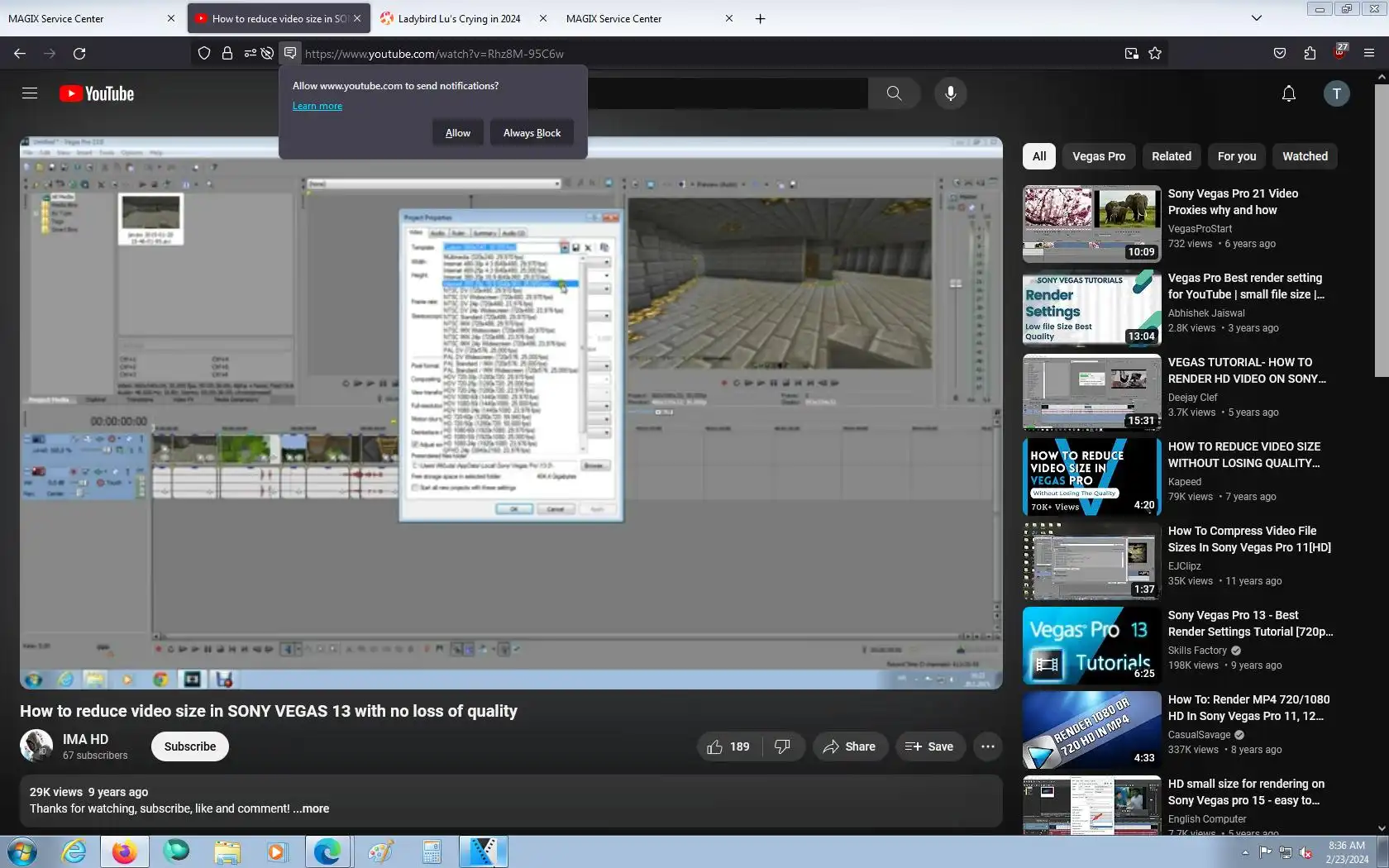Image resolution: width=1389 pixels, height=868 pixels.
Task: Open the address bar page action icon left of the star
Action: (x=1132, y=54)
